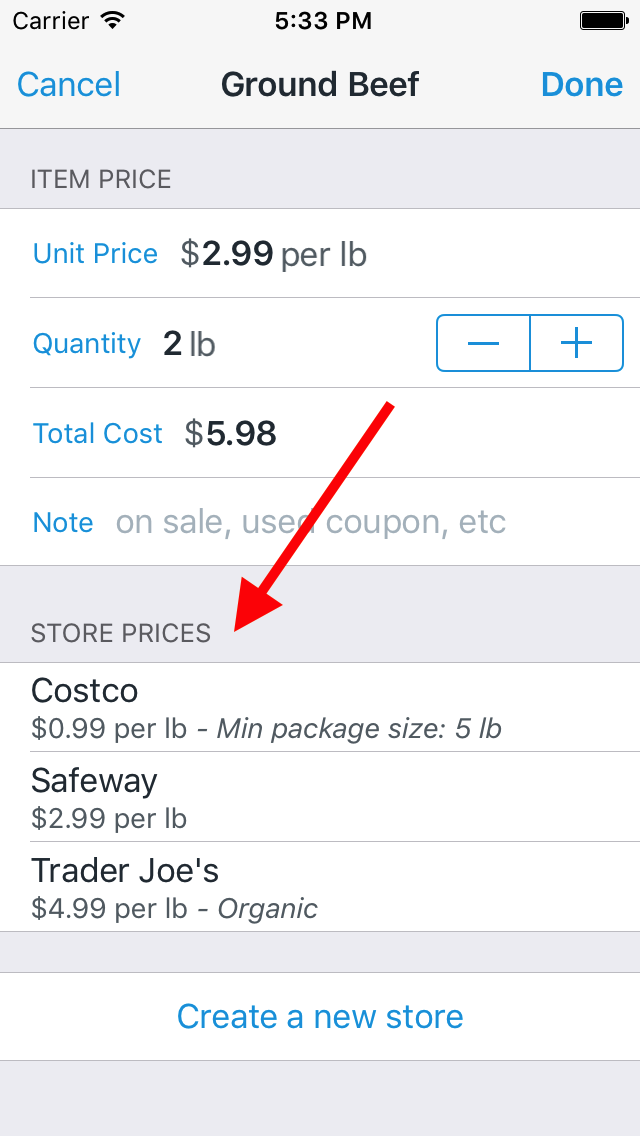Tap the minus button for Quantity
Viewport: 640px width, 1136px height.
[483, 343]
